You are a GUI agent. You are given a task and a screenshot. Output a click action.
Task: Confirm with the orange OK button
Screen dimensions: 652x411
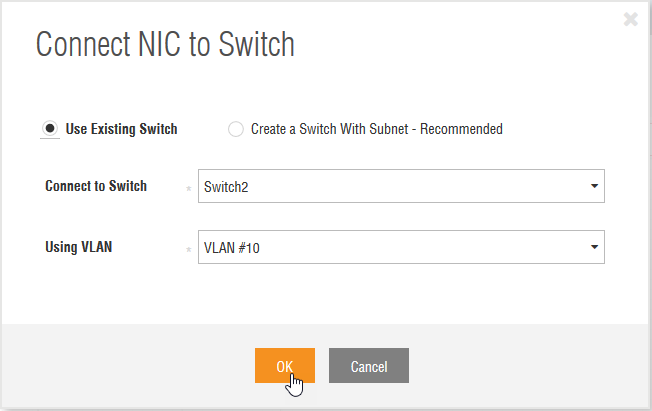coord(285,366)
